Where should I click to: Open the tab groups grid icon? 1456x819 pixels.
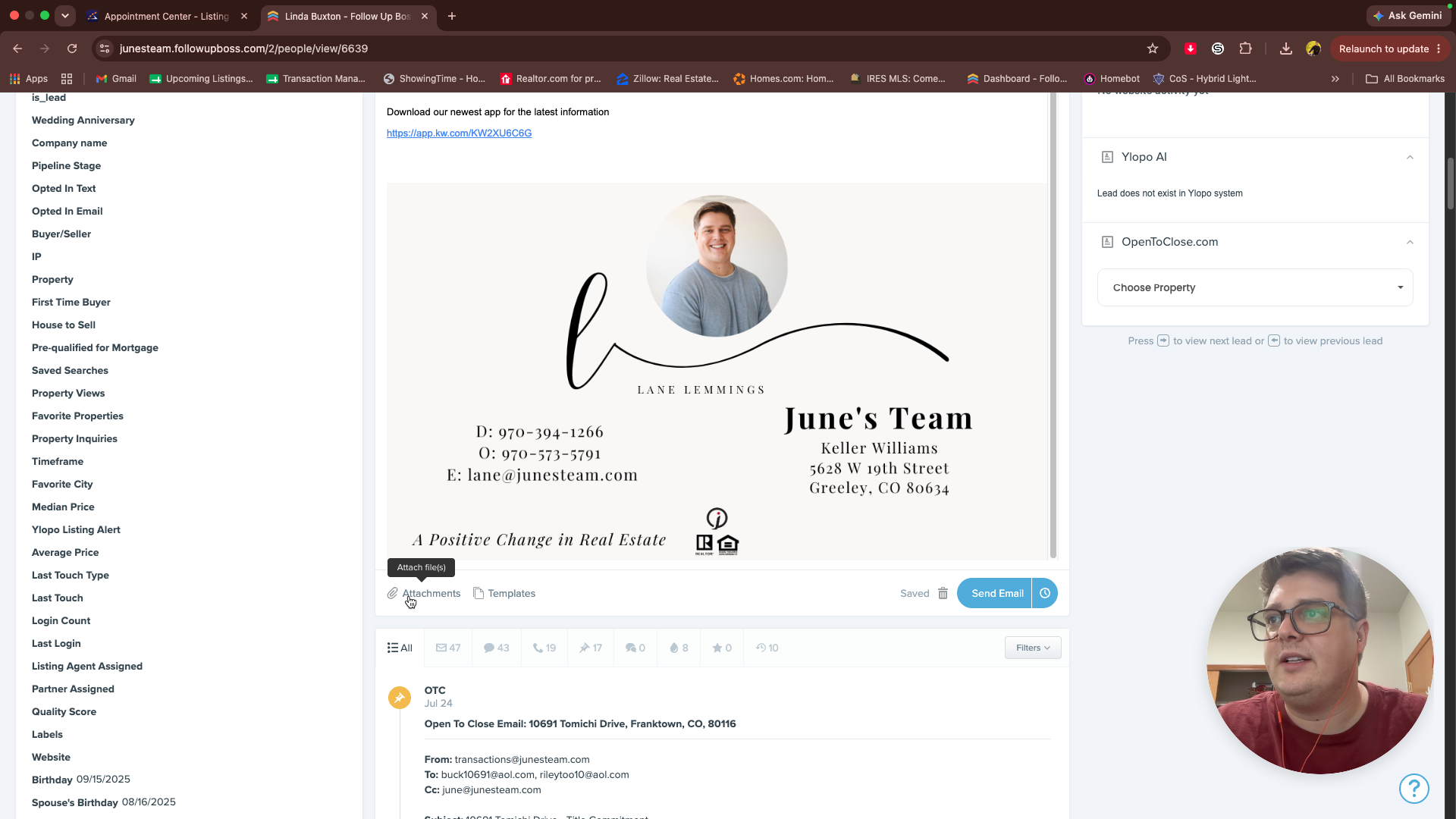click(x=67, y=79)
